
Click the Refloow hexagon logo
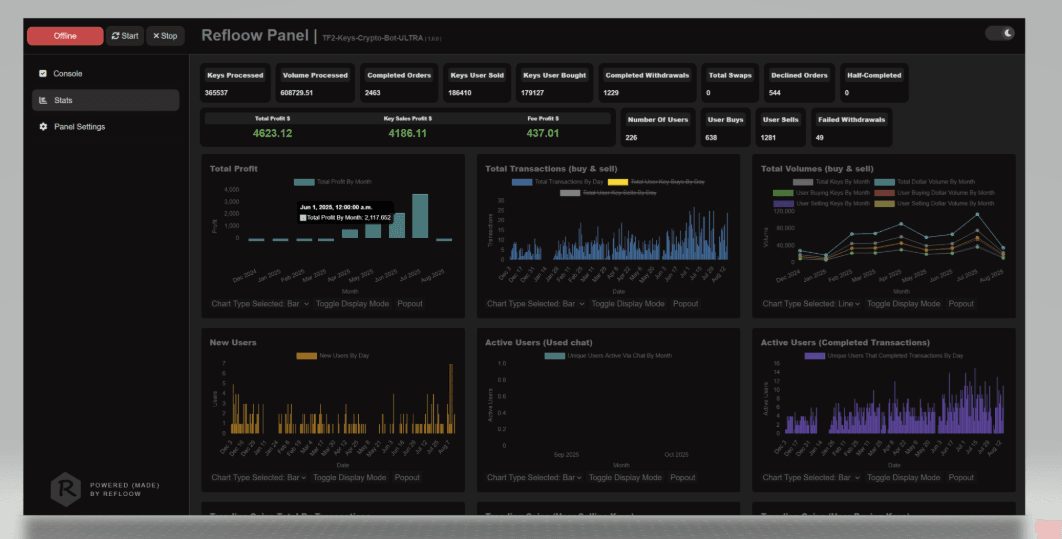tap(66, 490)
